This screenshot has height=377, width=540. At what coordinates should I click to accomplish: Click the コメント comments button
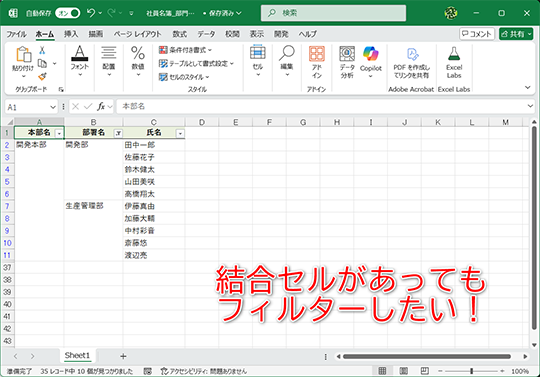(x=477, y=34)
